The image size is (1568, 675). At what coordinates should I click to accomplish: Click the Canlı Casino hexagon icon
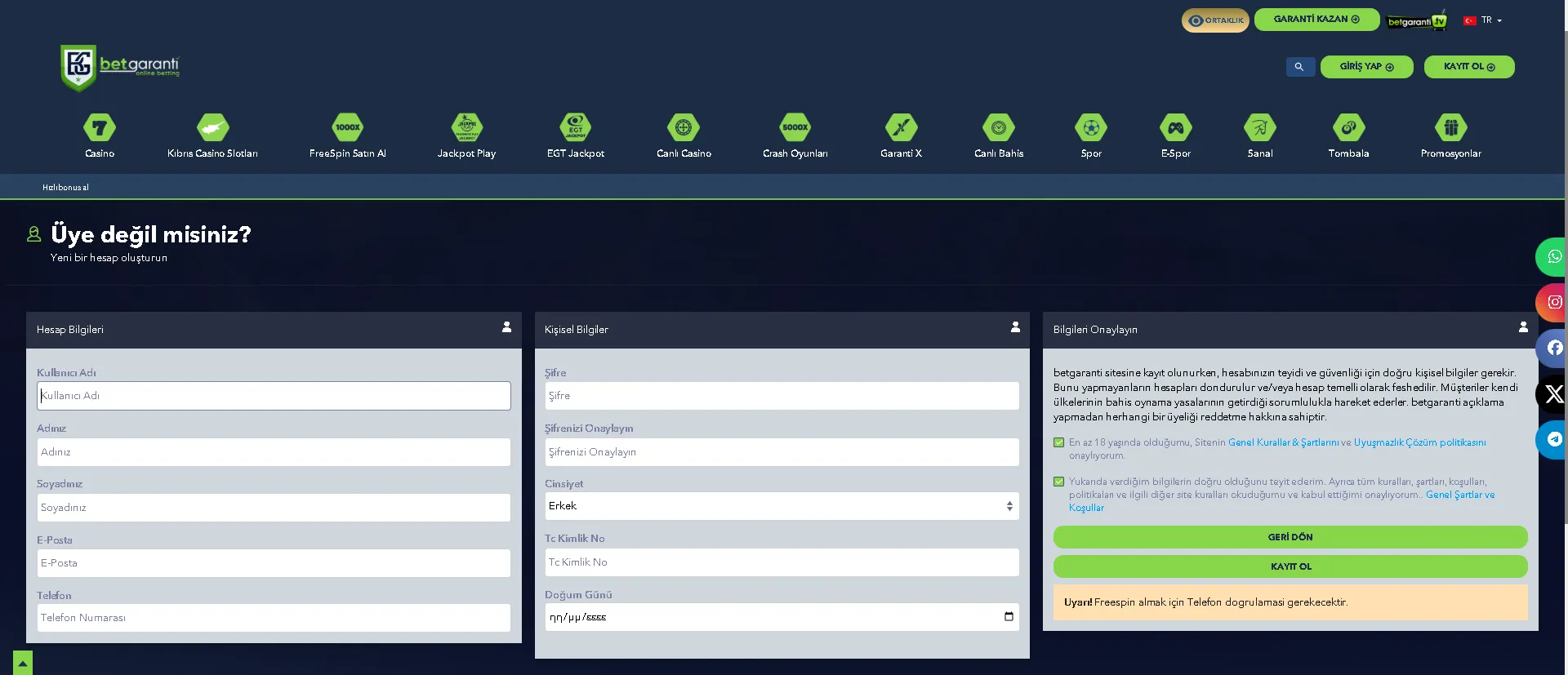point(684,128)
